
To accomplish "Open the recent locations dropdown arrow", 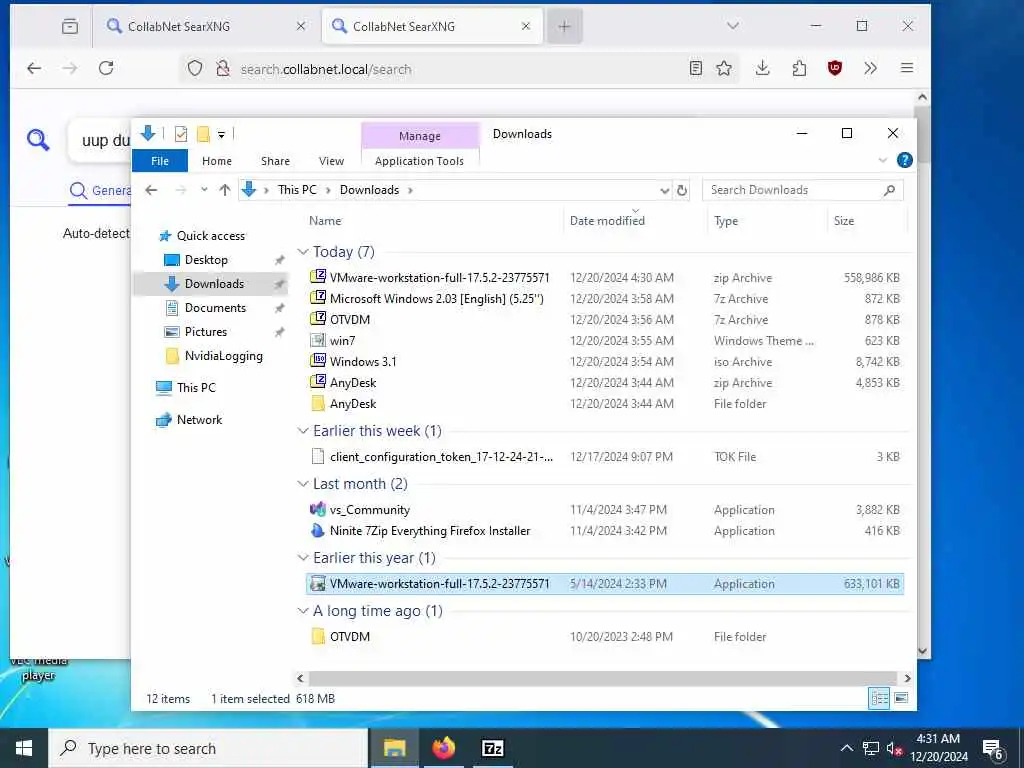I will coord(204,190).
